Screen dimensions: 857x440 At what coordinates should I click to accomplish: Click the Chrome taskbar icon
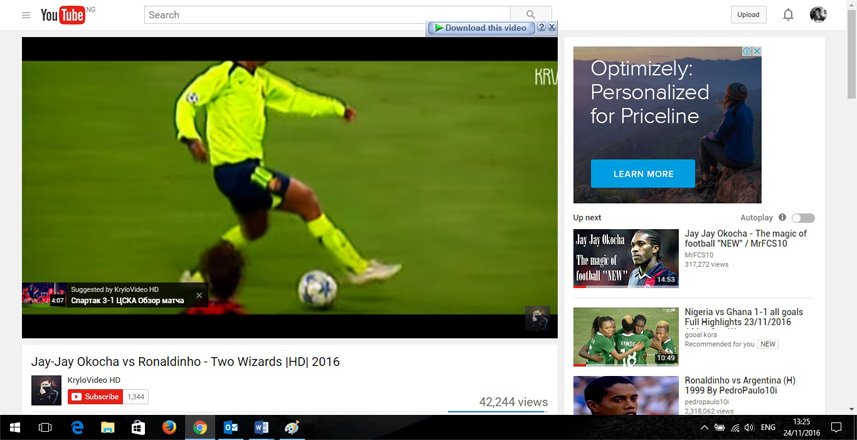coord(200,427)
